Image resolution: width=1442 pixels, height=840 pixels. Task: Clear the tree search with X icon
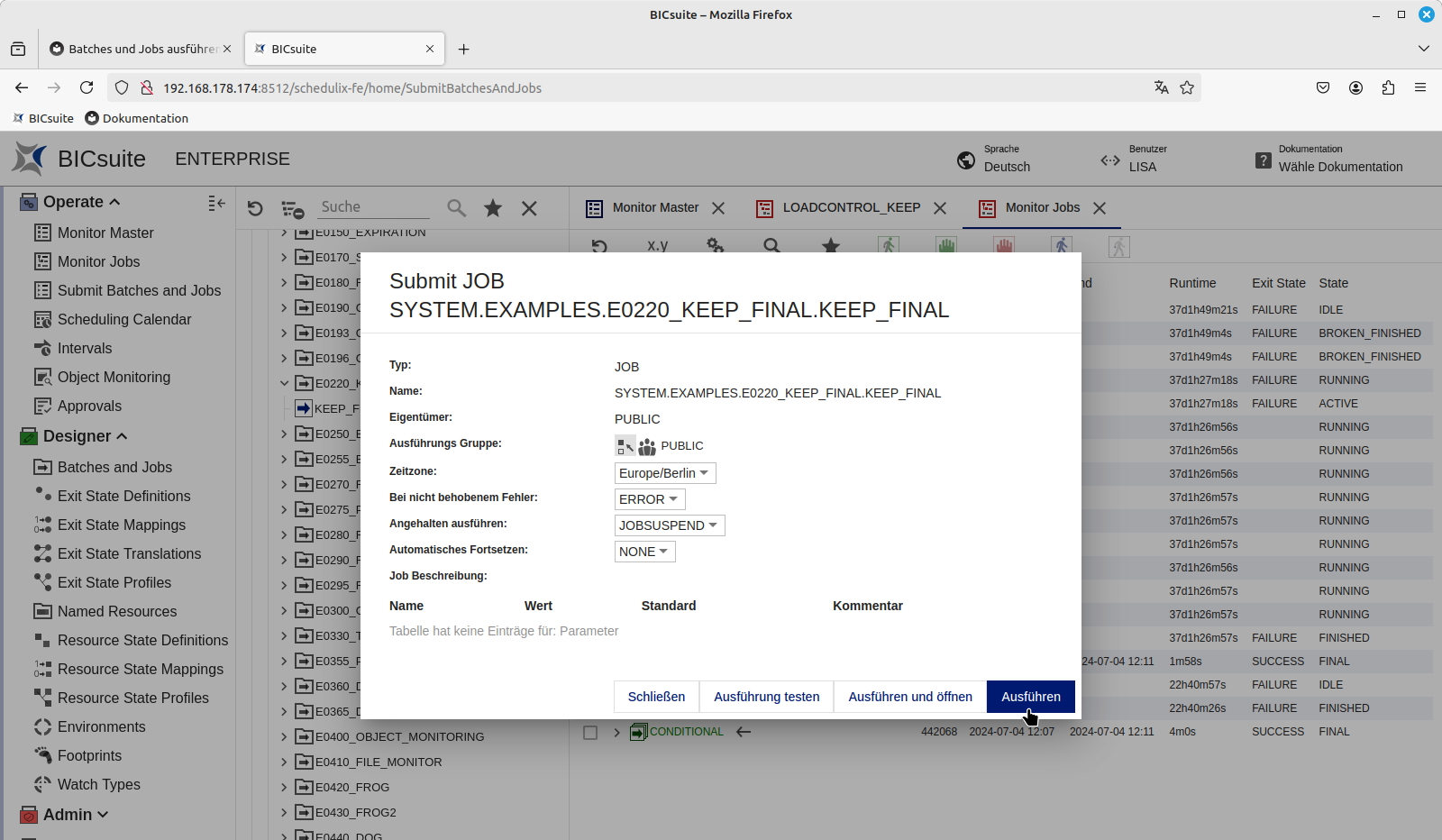529,208
